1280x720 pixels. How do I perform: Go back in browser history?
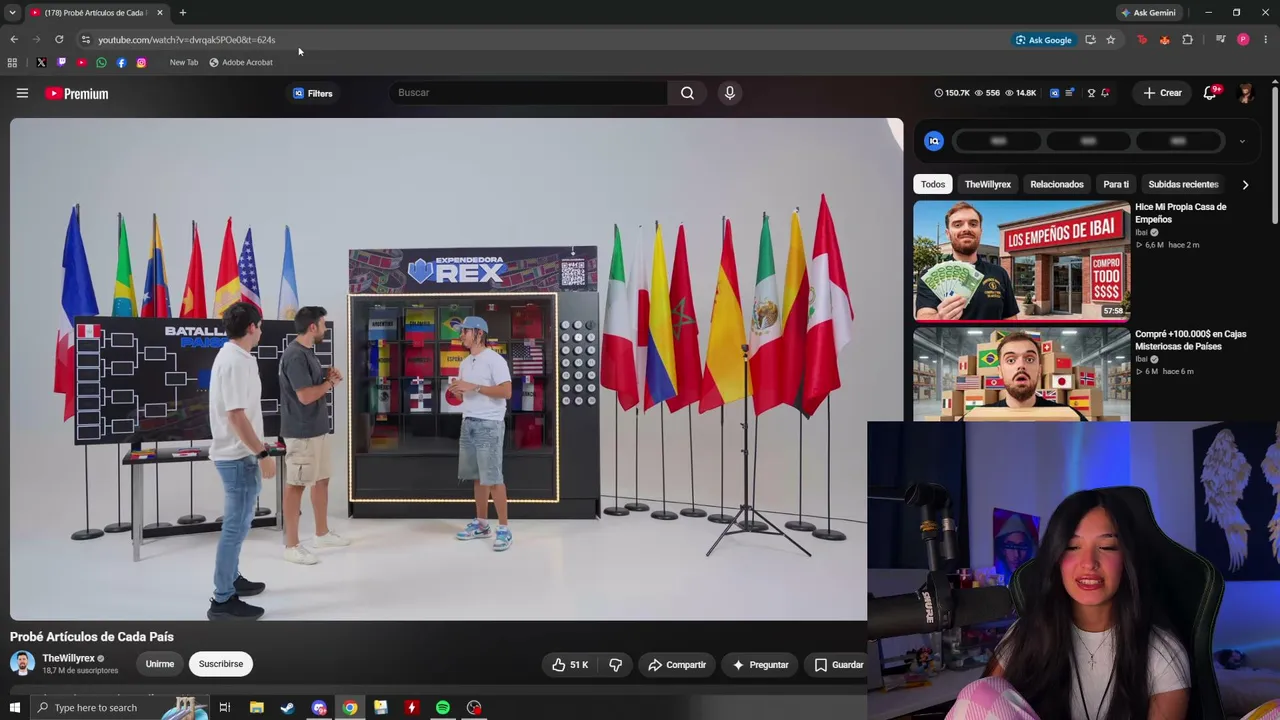(x=14, y=40)
